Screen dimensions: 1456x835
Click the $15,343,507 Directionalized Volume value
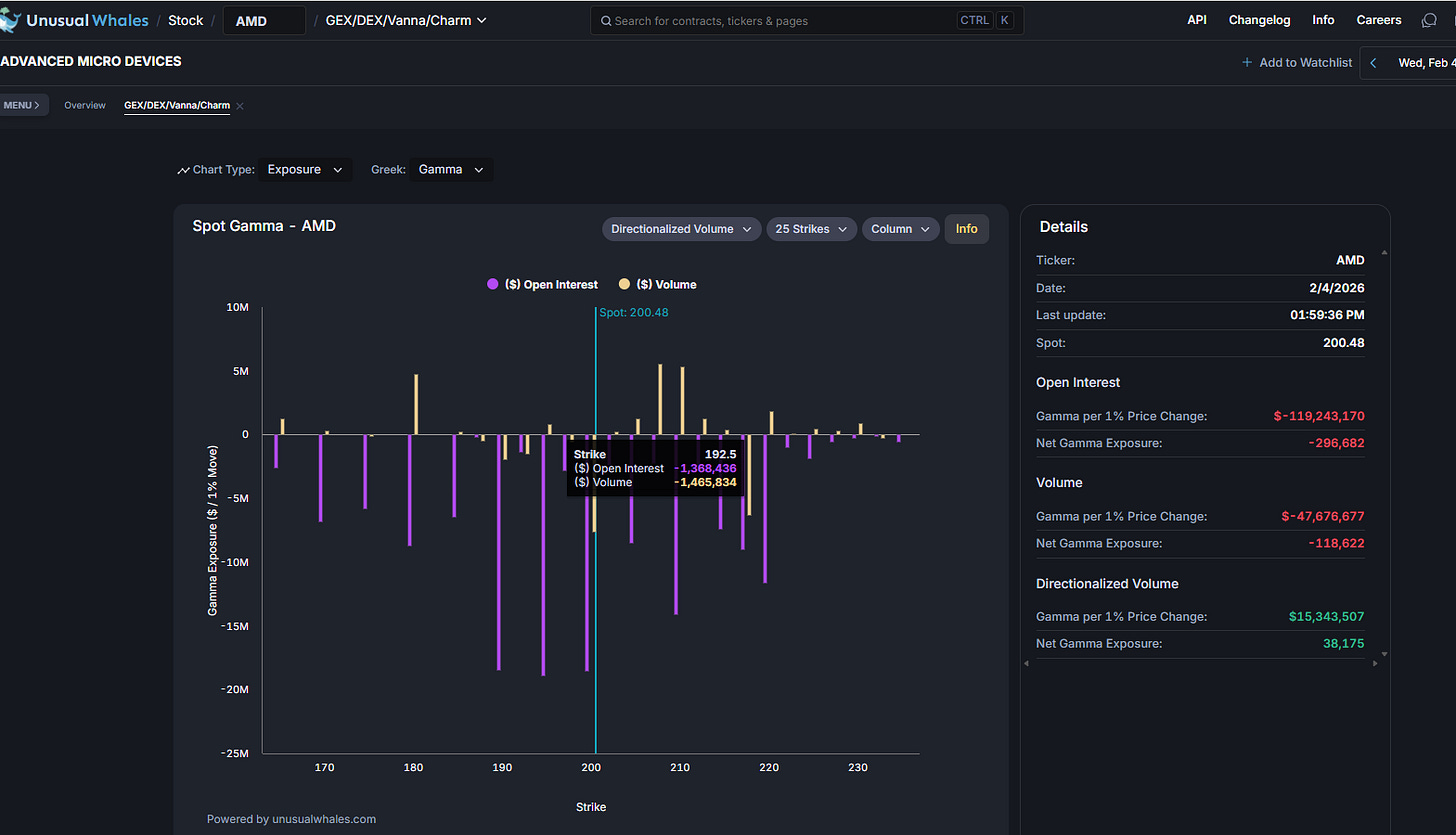click(1327, 616)
